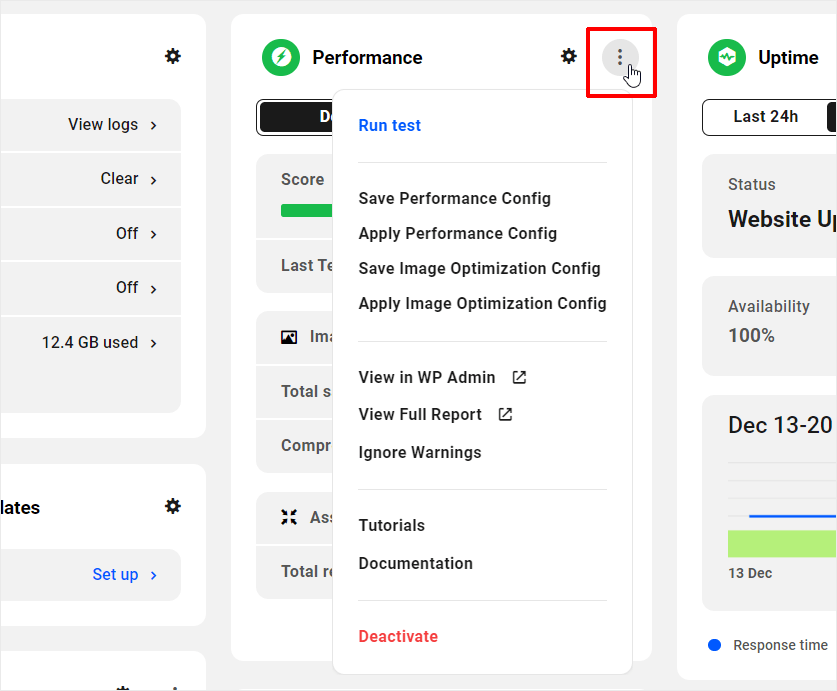Open View Full Report

[420, 414]
